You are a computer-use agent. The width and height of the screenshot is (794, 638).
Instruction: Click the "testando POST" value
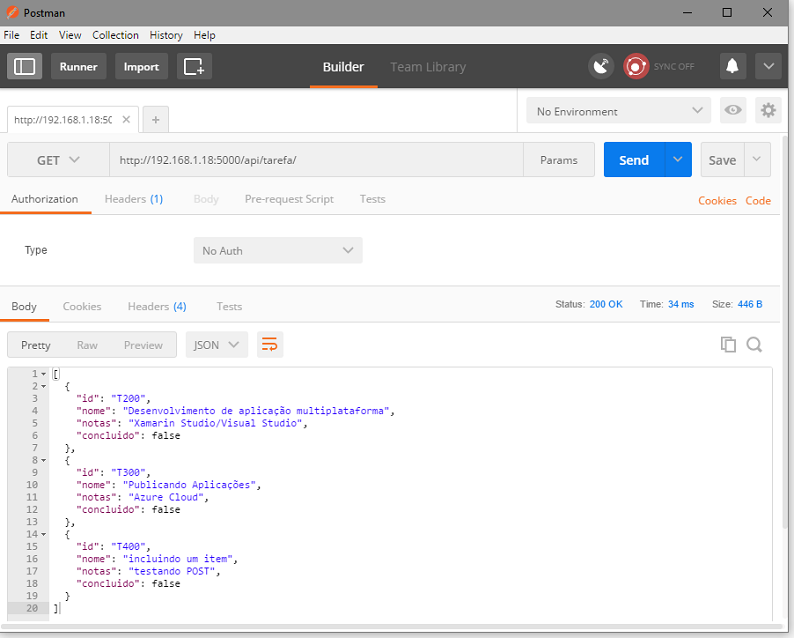pos(172,571)
